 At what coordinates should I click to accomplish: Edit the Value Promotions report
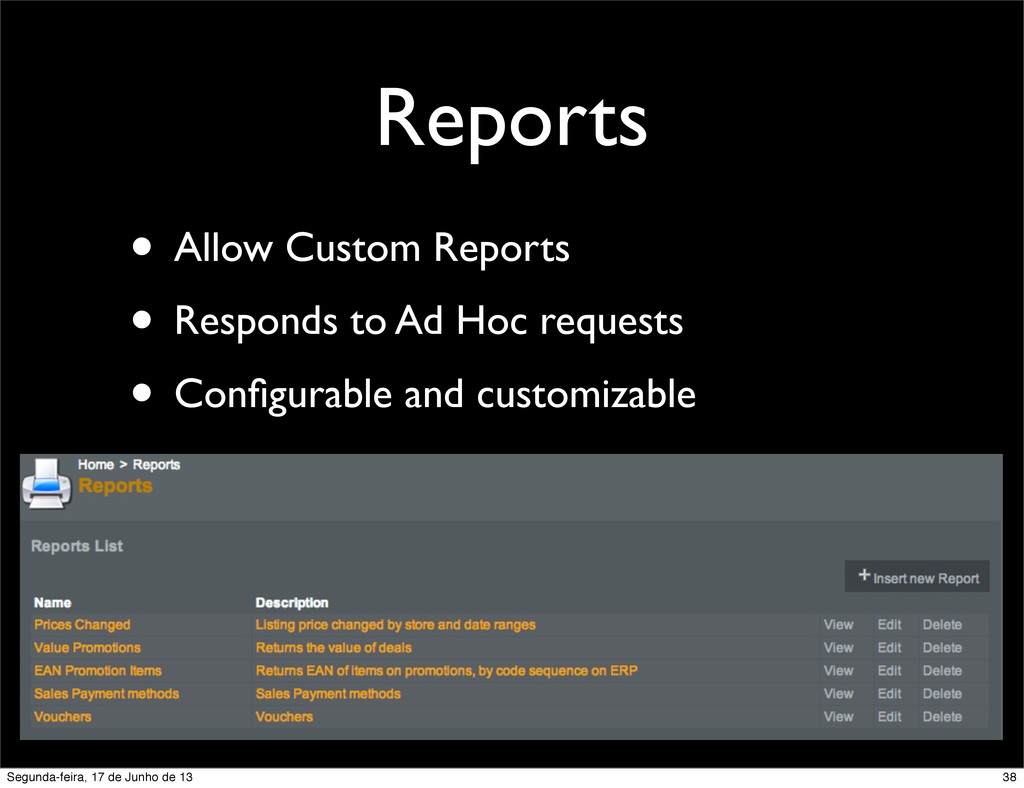(889, 648)
